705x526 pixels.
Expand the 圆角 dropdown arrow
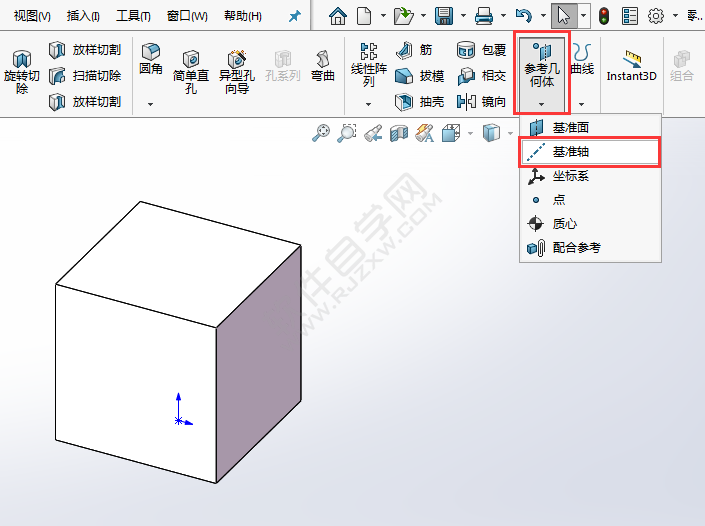click(151, 104)
